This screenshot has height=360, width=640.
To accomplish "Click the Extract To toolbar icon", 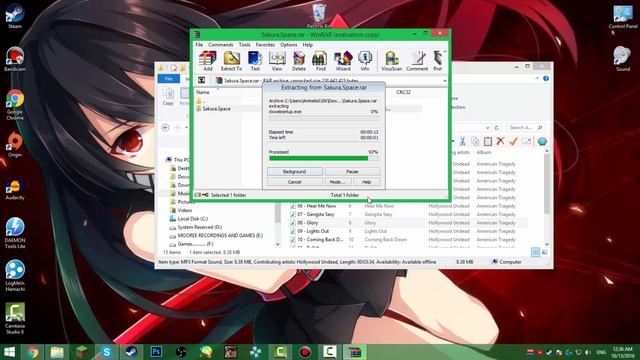I will [231, 61].
